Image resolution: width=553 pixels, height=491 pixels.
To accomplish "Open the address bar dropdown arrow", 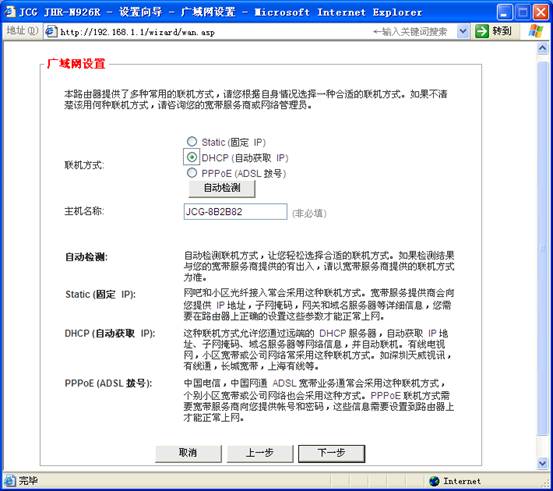I will click(463, 32).
